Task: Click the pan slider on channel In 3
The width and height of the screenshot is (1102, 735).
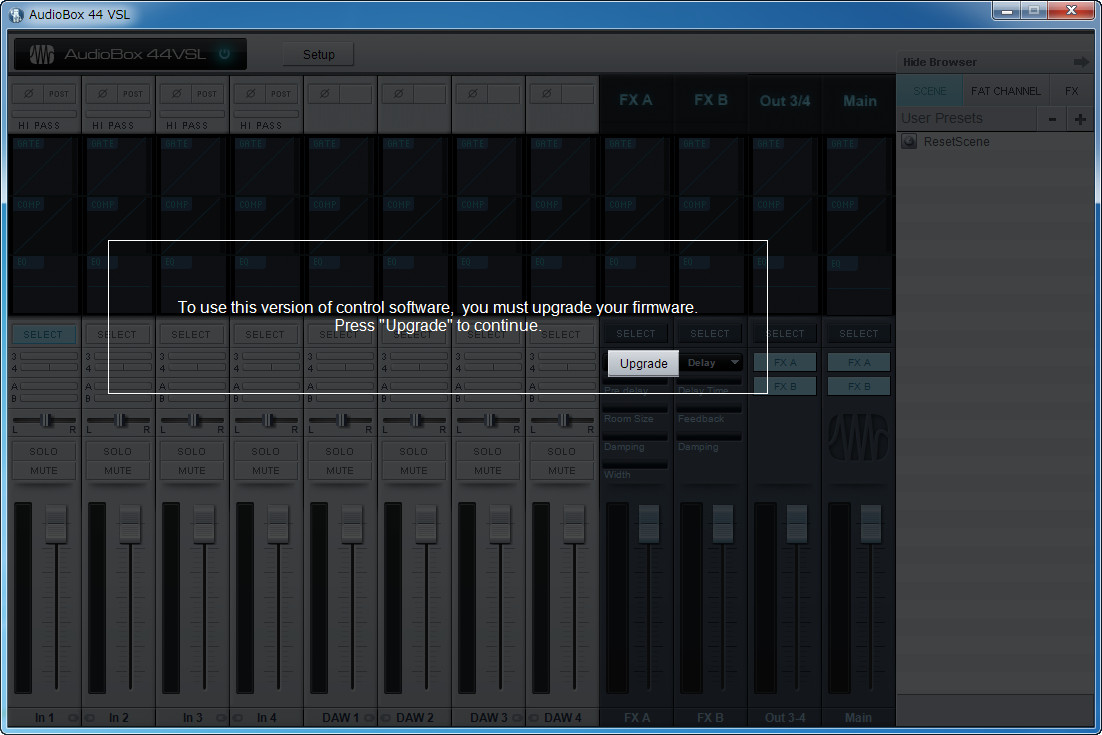Action: click(x=193, y=420)
